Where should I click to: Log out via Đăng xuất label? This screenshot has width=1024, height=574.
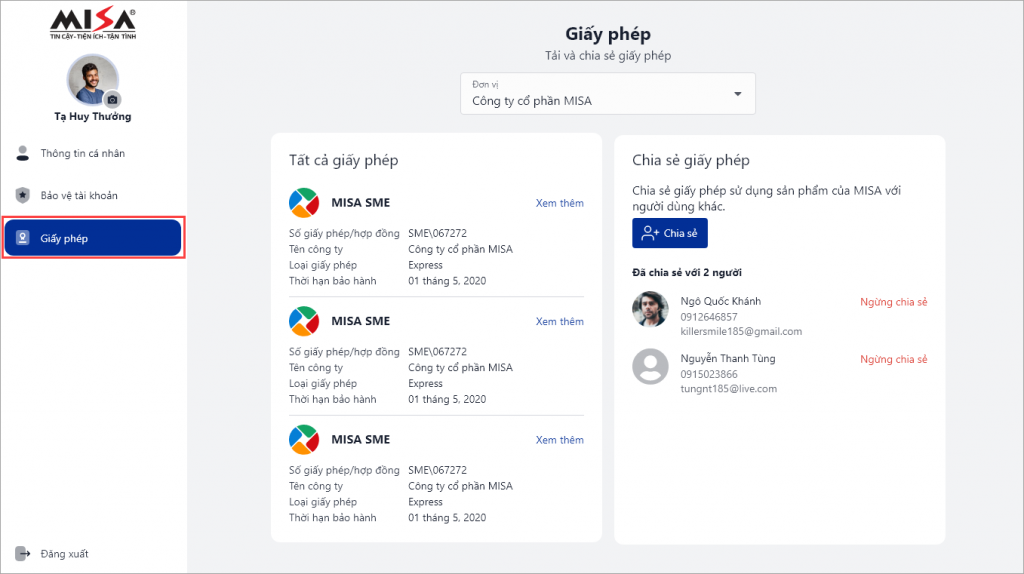64,554
